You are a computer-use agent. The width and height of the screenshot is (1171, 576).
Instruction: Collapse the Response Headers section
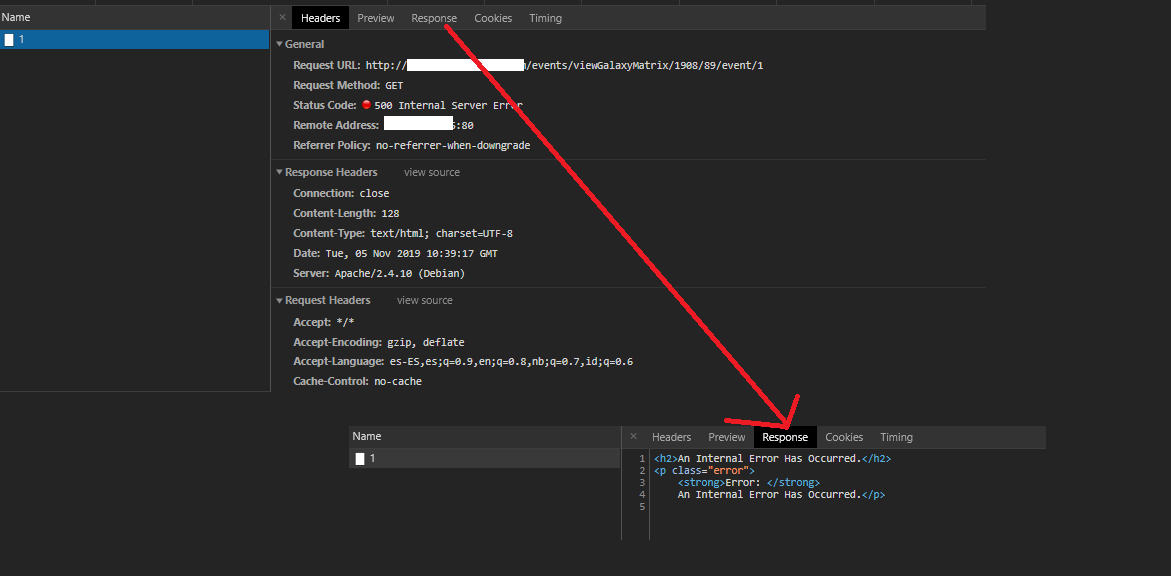[279, 172]
